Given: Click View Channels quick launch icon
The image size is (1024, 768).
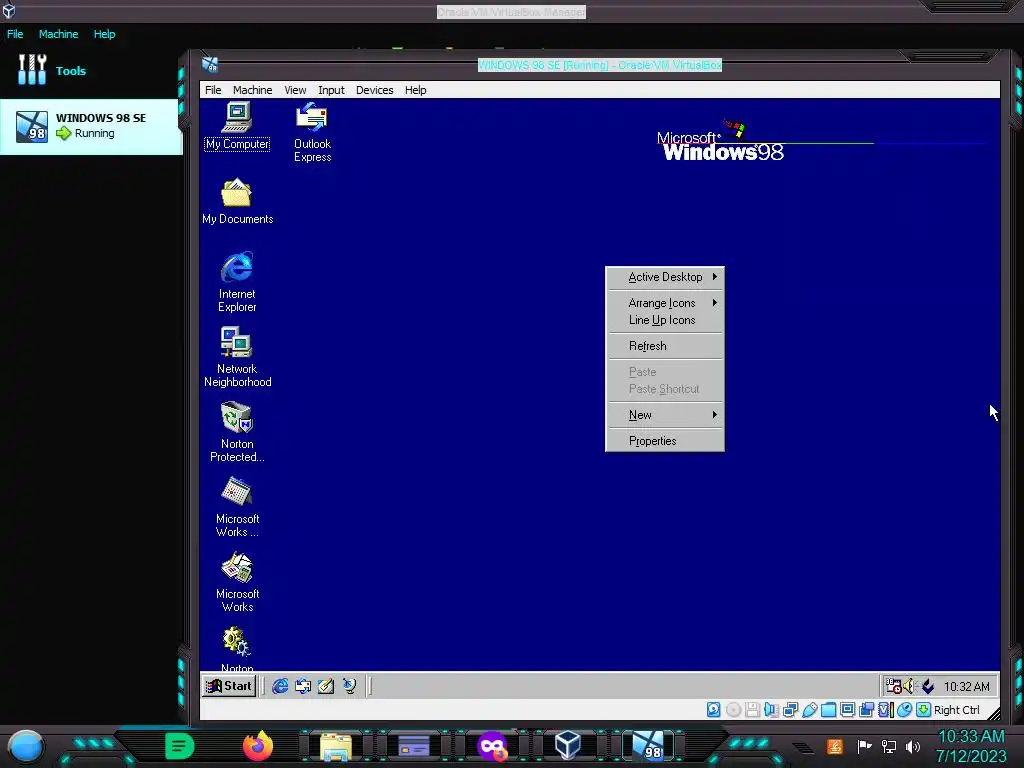Looking at the screenshot, I should pos(349,686).
